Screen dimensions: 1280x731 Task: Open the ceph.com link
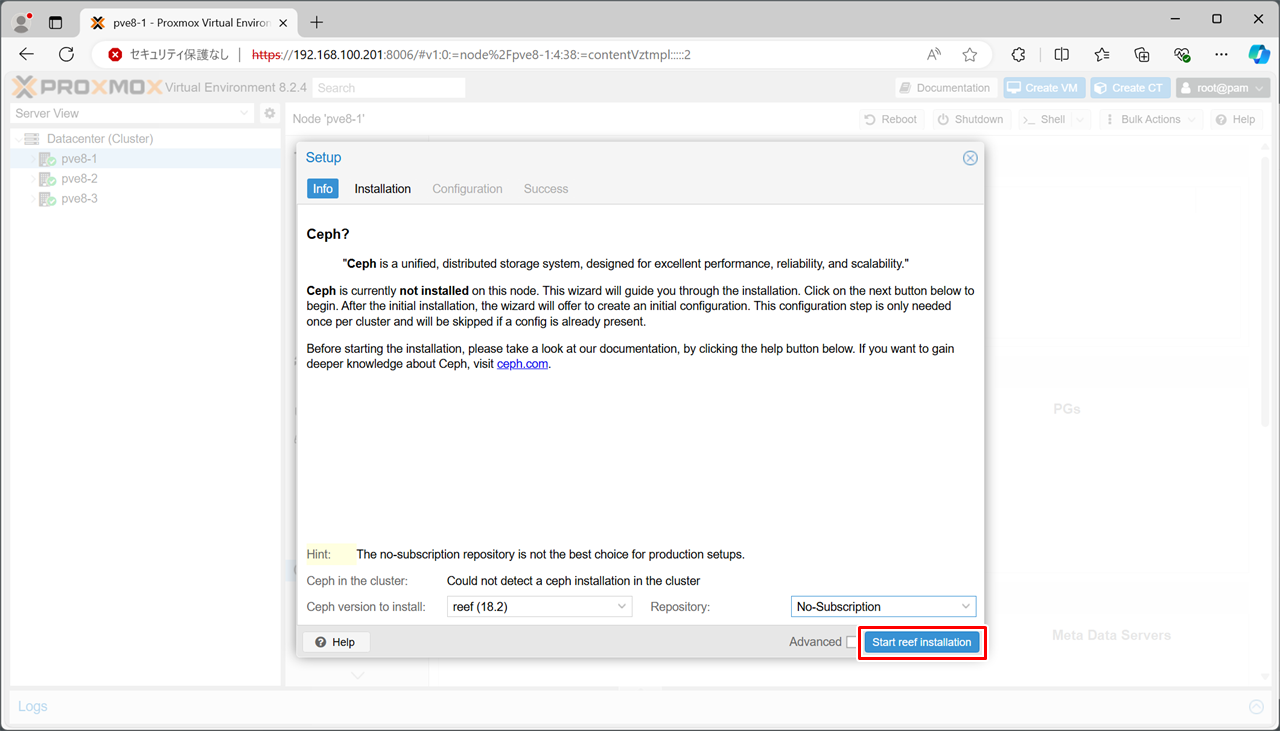pos(522,364)
